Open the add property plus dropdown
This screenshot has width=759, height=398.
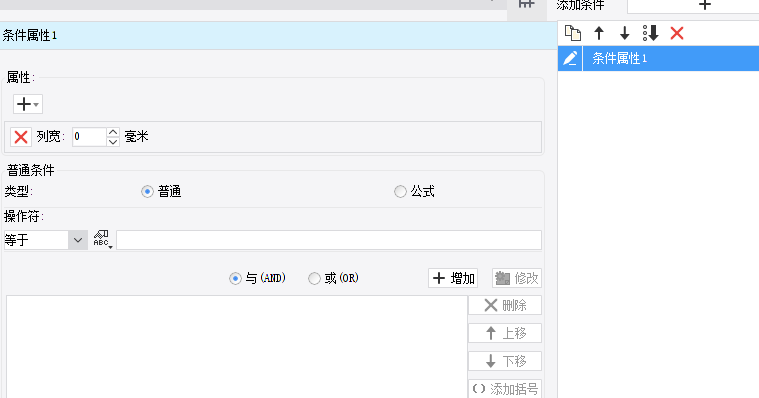pos(28,104)
